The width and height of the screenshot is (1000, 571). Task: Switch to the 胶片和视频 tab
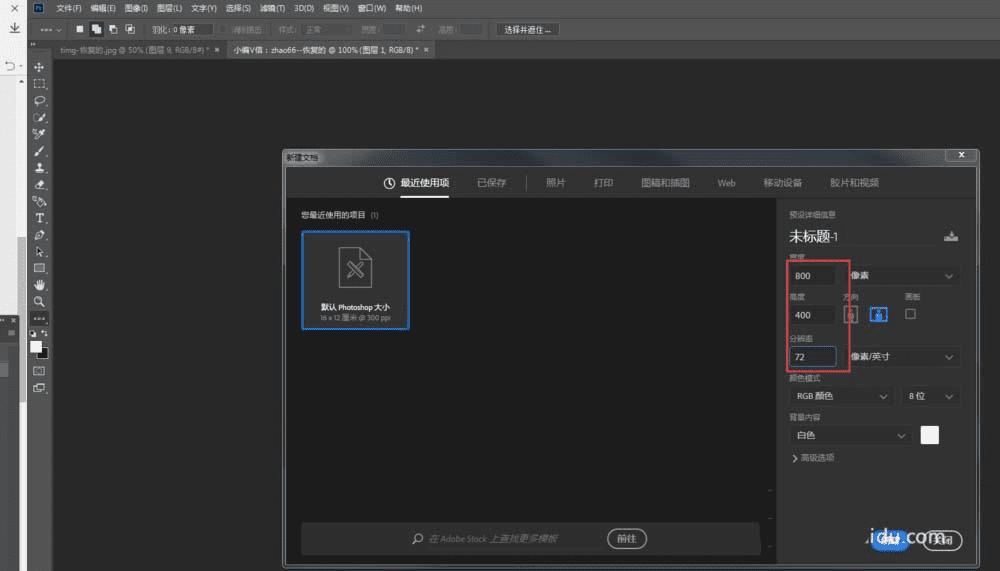click(x=854, y=182)
